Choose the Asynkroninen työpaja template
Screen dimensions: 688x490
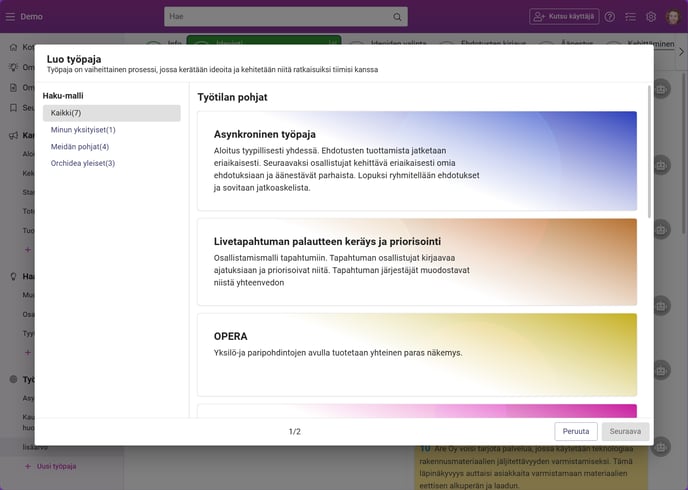point(417,160)
